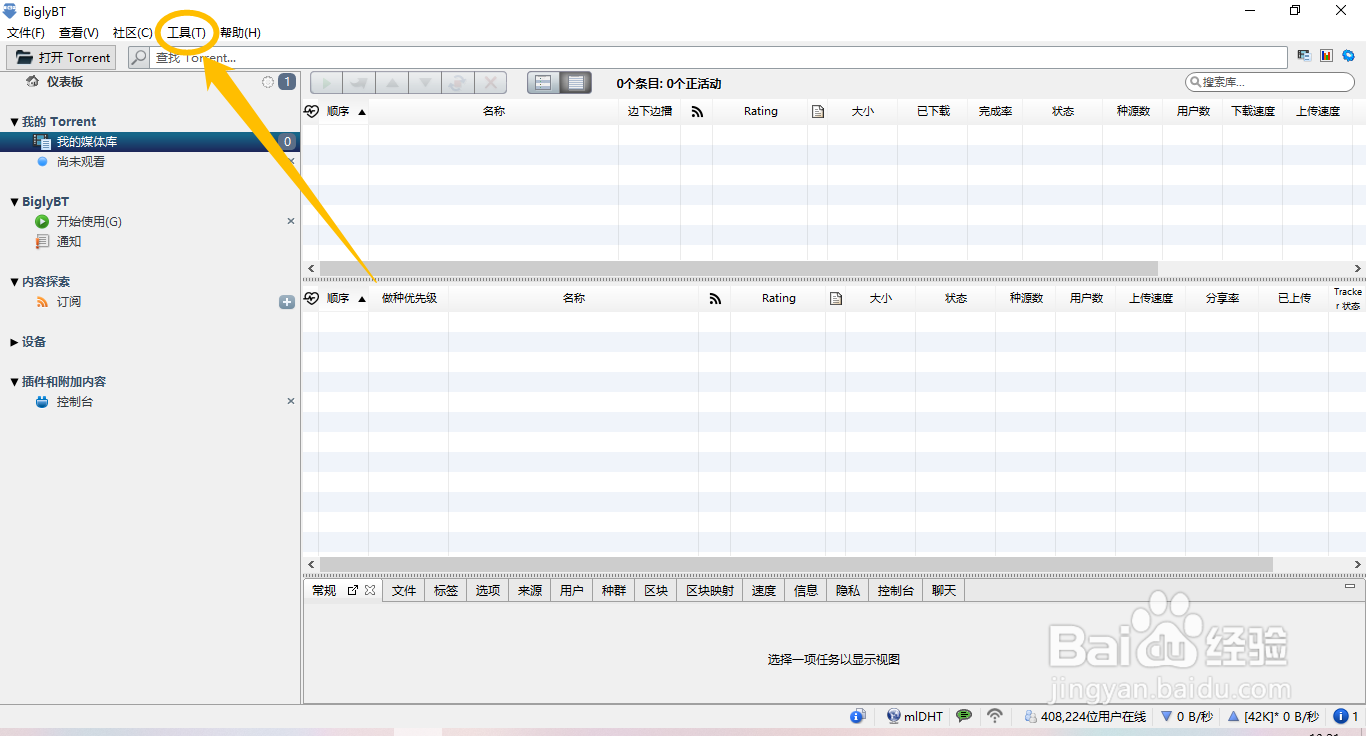The image size is (1366, 736).
Task: Open 控制台 in the sidebar
Action: (75, 402)
